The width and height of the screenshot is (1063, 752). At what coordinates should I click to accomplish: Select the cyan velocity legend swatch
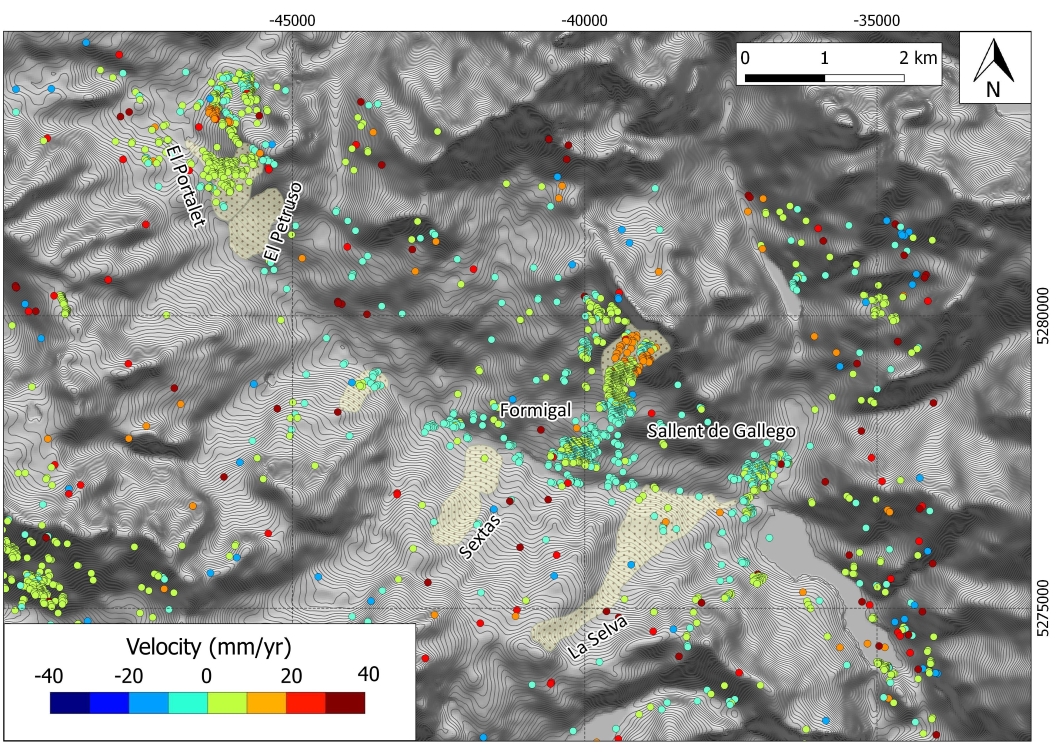pos(187,703)
